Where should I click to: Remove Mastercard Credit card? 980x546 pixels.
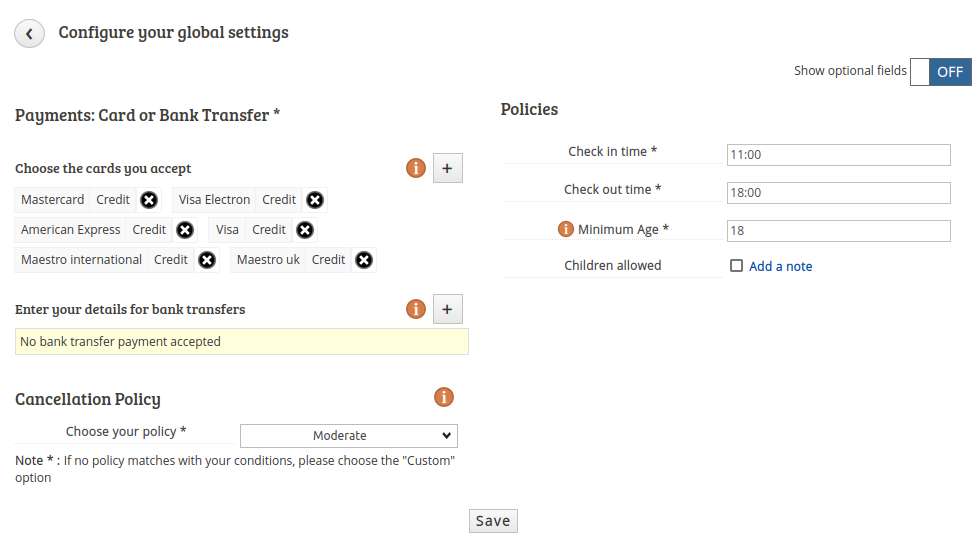click(149, 200)
